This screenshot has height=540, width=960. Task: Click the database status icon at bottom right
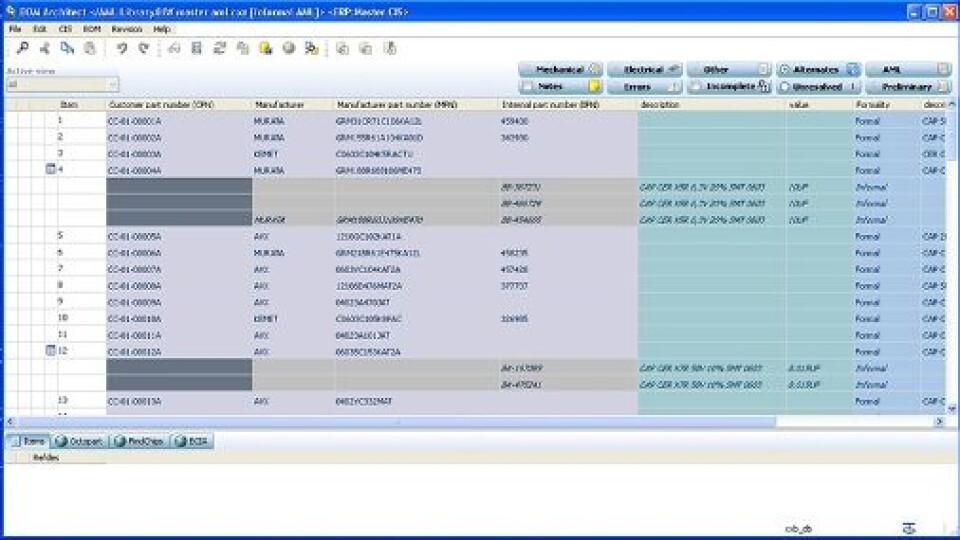click(909, 528)
